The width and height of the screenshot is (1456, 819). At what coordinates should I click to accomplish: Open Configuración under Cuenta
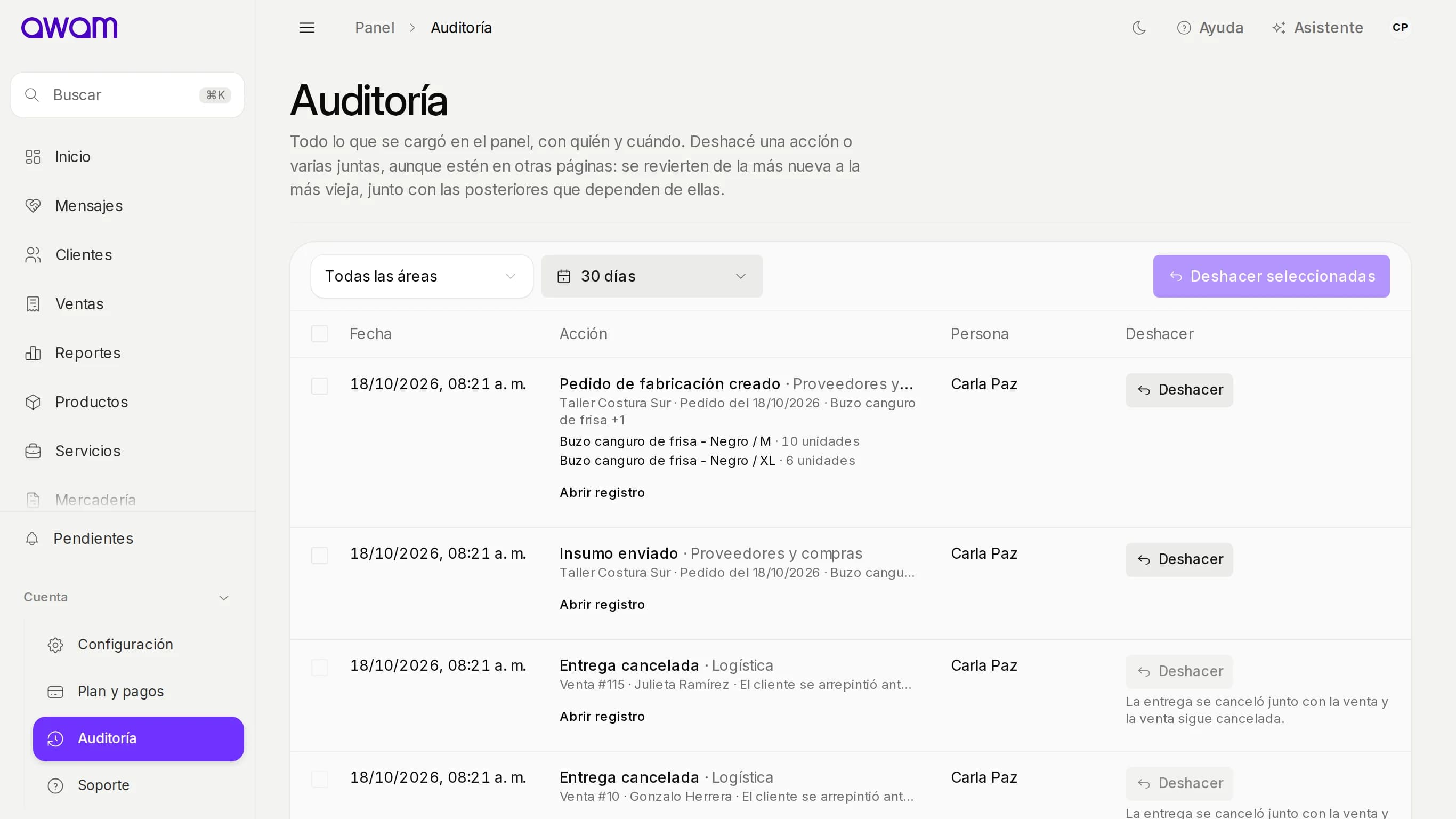tap(139, 645)
